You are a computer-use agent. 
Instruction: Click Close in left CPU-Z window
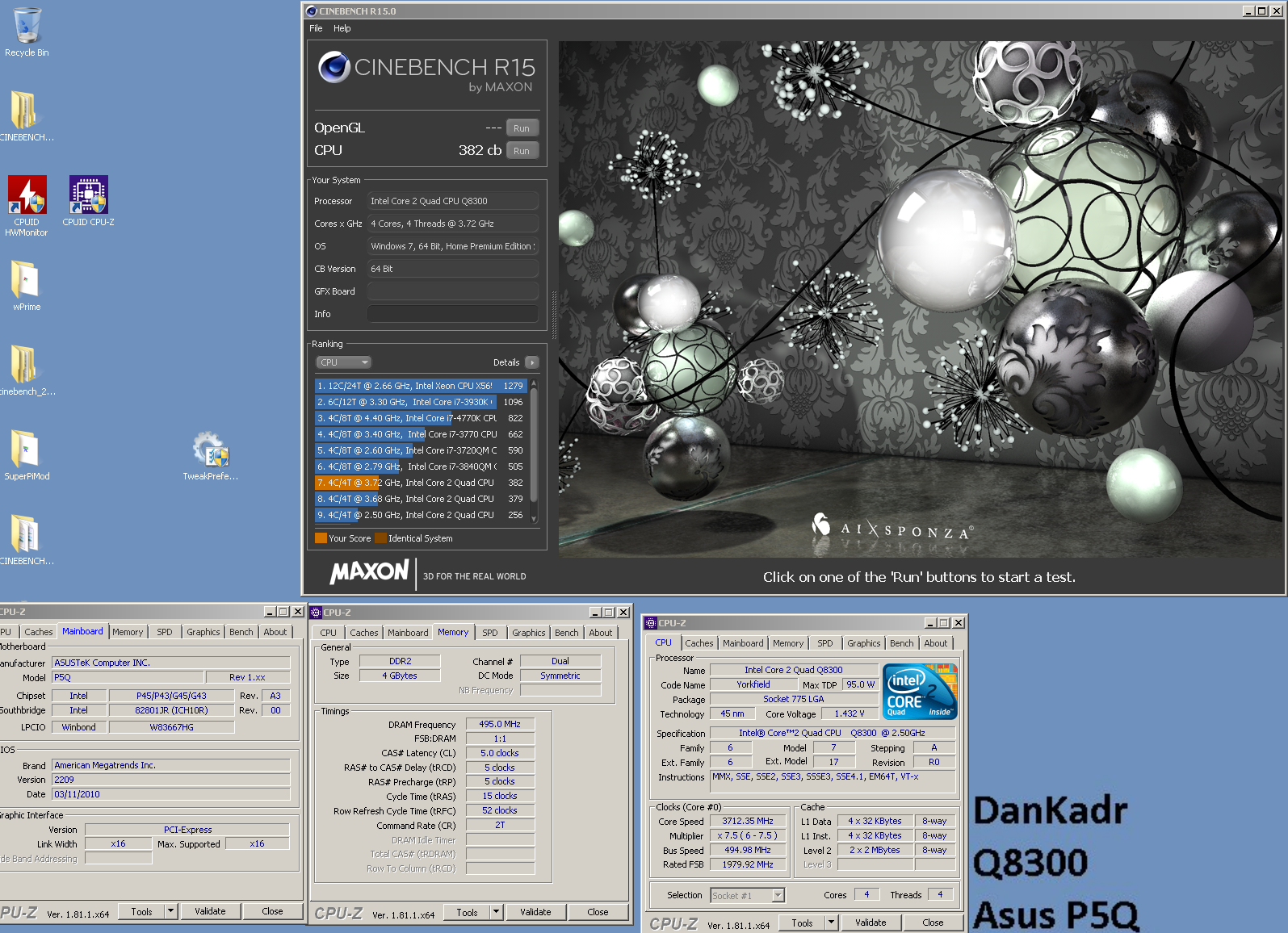pos(272,911)
